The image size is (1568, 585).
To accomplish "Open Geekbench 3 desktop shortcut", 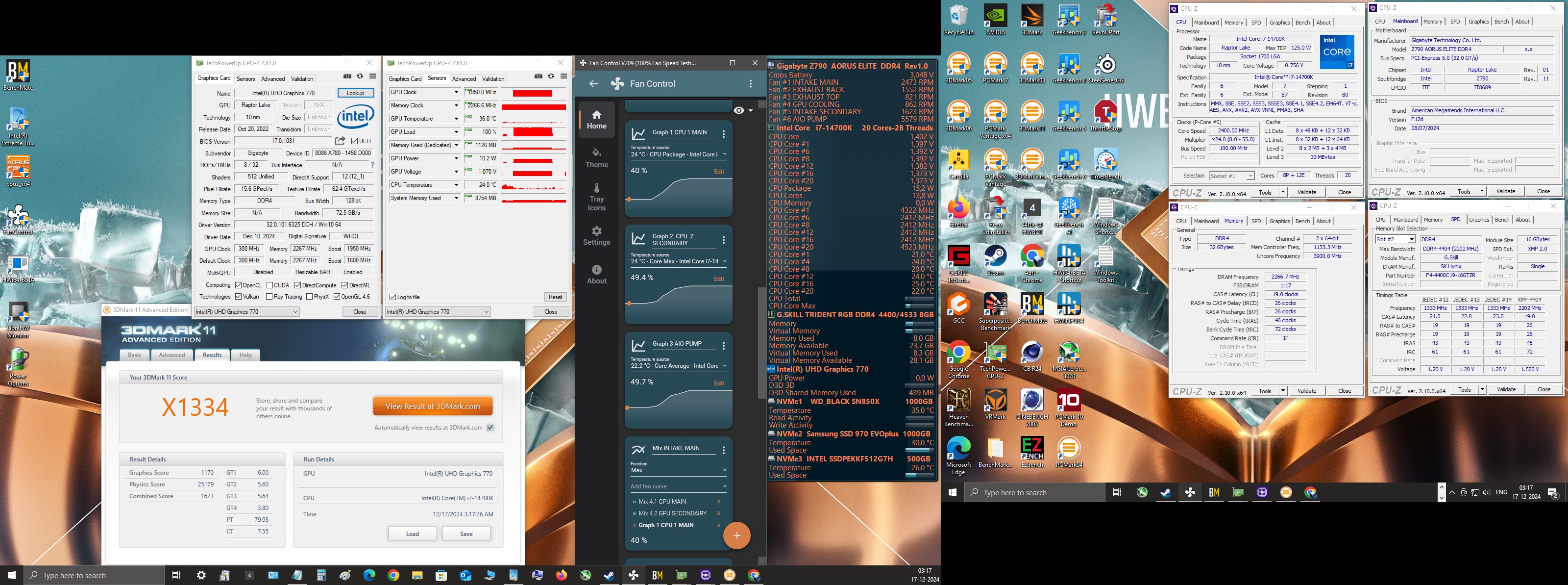I will coord(1069,20).
